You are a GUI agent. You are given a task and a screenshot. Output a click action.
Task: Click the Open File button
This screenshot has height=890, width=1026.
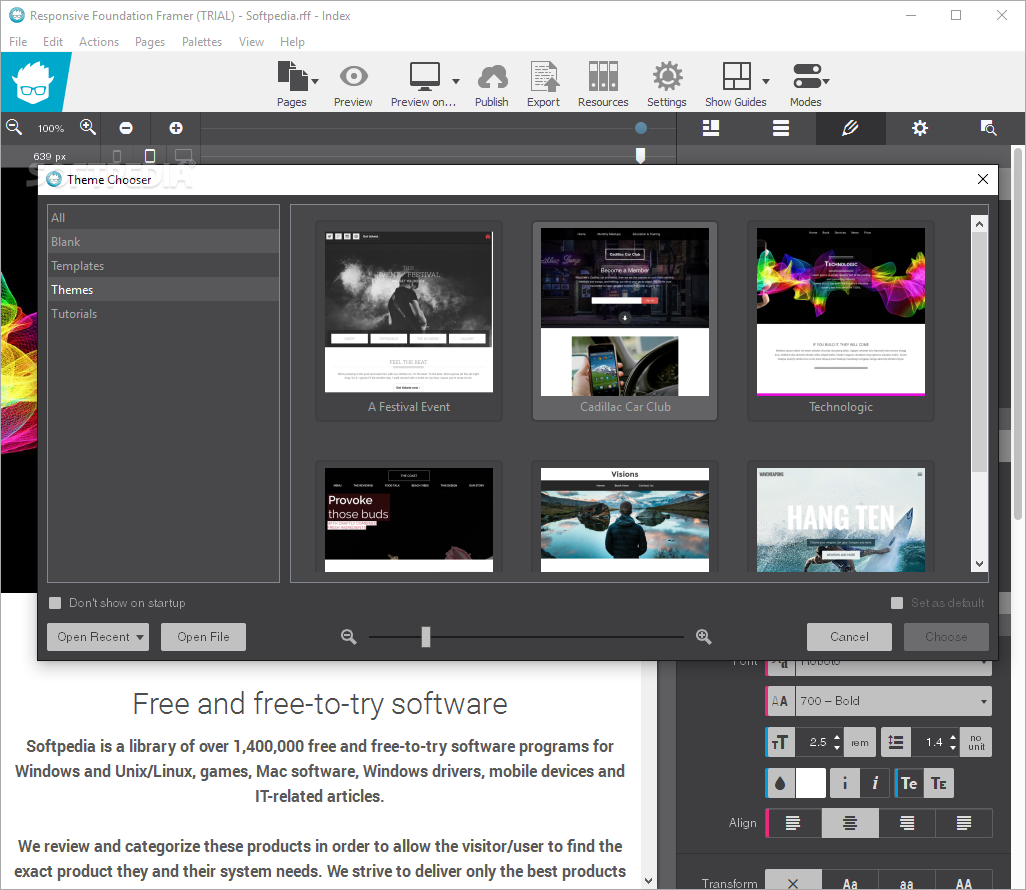pyautogui.click(x=203, y=637)
